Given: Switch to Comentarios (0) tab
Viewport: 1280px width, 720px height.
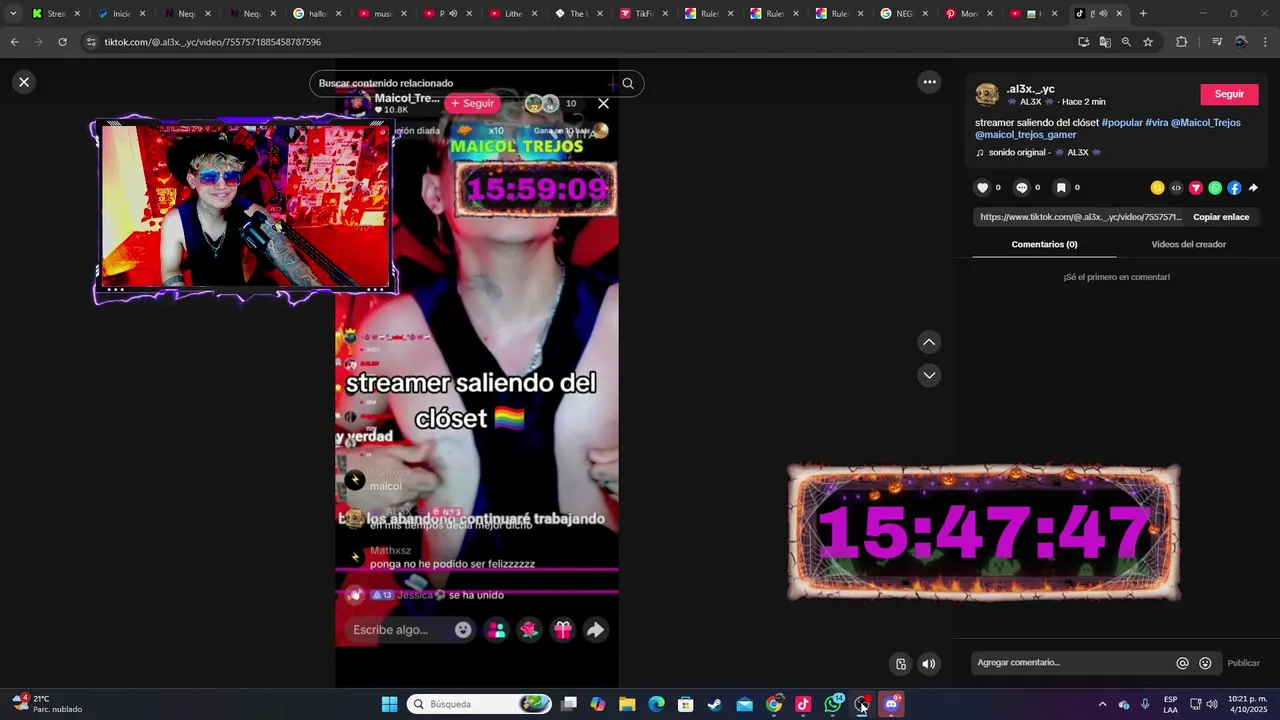Looking at the screenshot, I should coord(1044,244).
